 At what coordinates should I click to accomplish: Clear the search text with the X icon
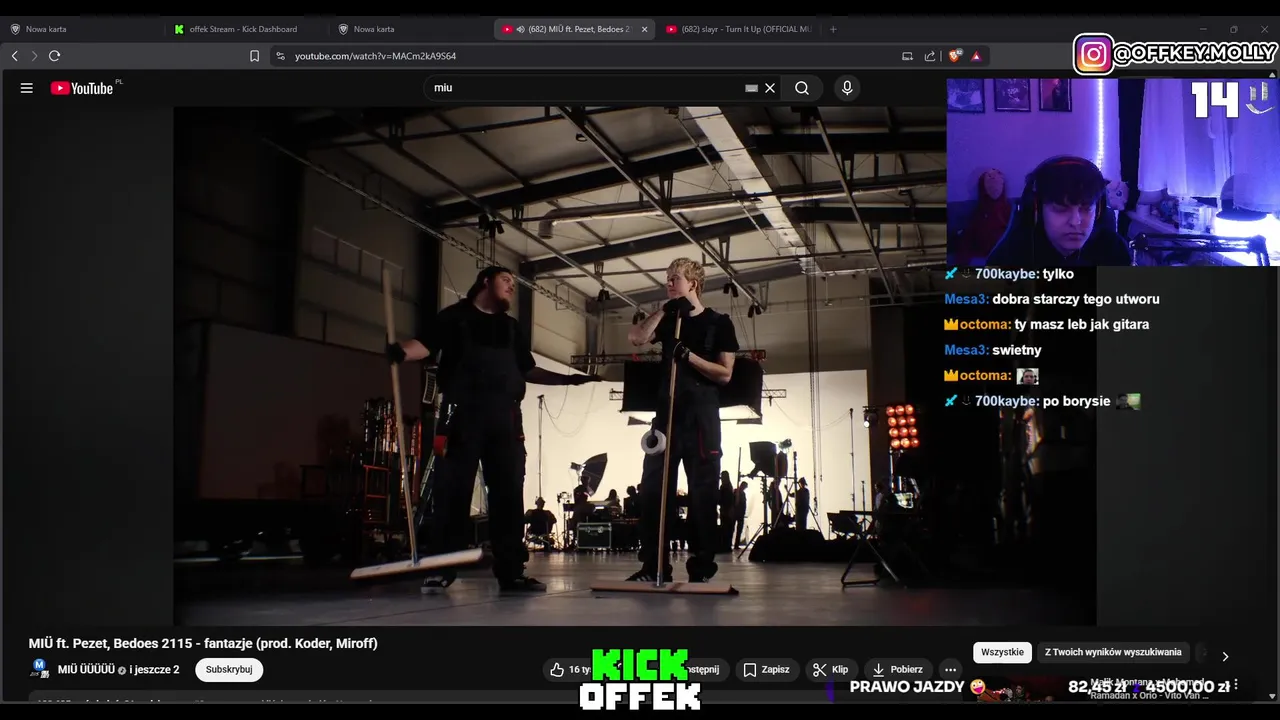point(770,88)
